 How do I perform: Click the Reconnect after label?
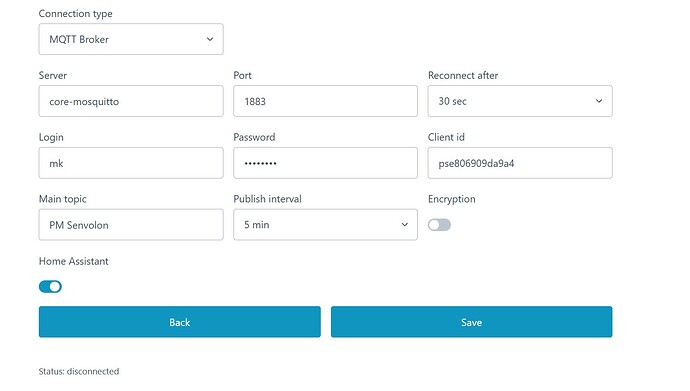coord(463,76)
